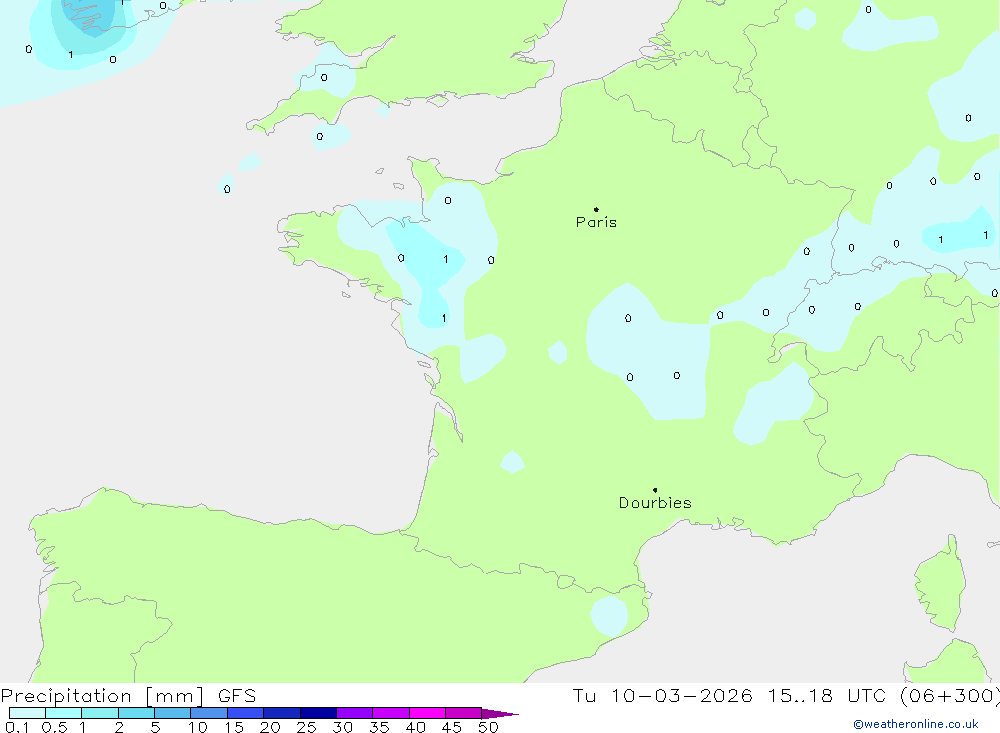This screenshot has height=733, width=1000.
Task: Click the 0.5–1 mm legend color swatch
Action: click(64, 713)
